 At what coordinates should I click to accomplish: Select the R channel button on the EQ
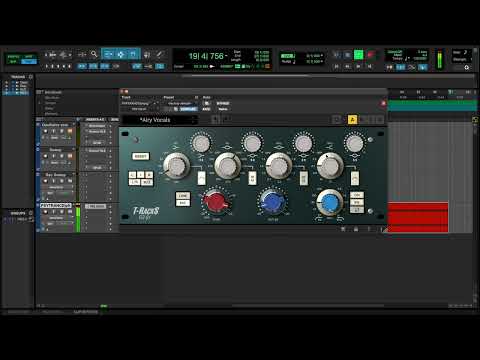click(149, 175)
